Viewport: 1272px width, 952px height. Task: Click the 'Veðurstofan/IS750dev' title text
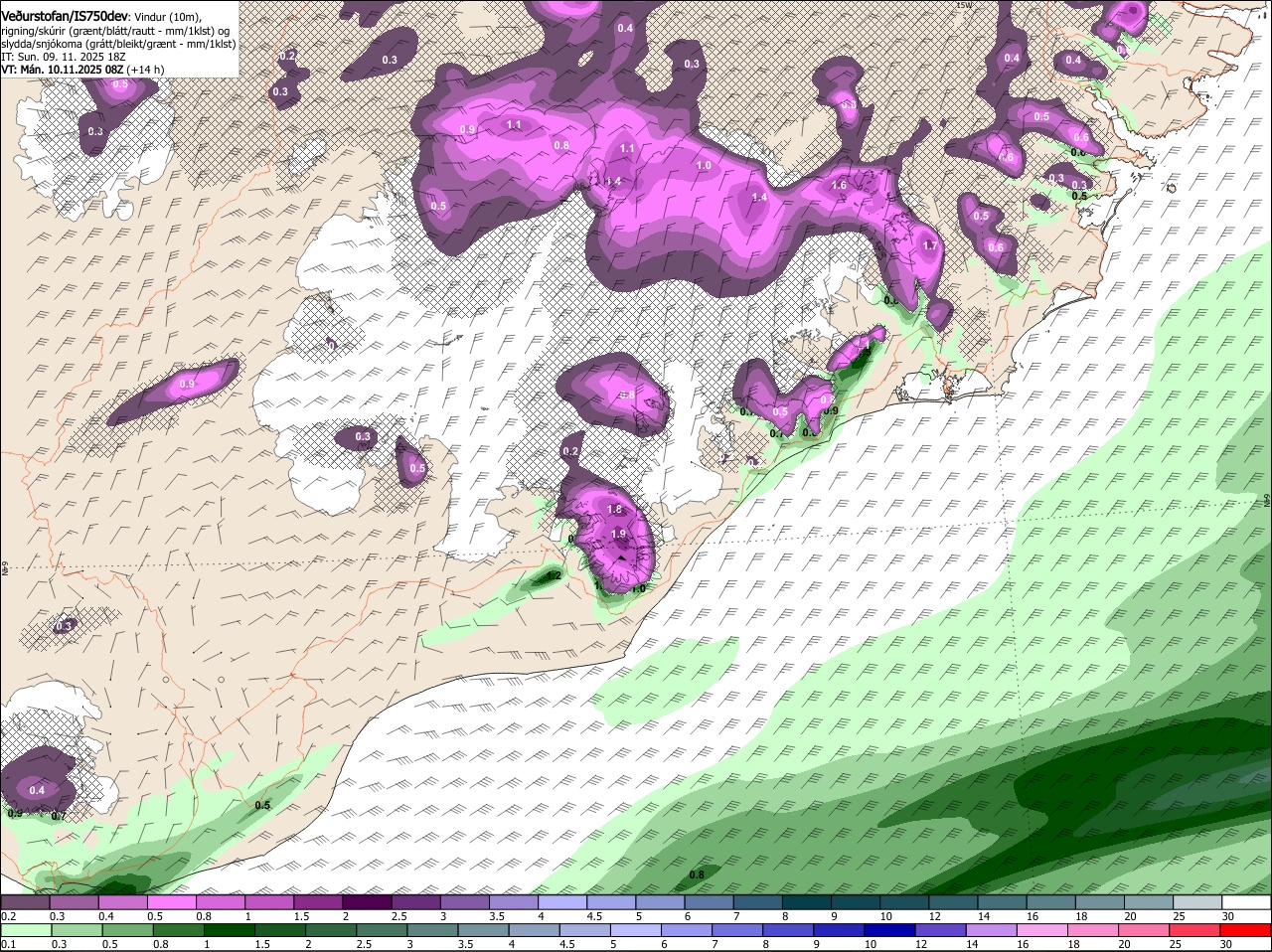point(65,16)
